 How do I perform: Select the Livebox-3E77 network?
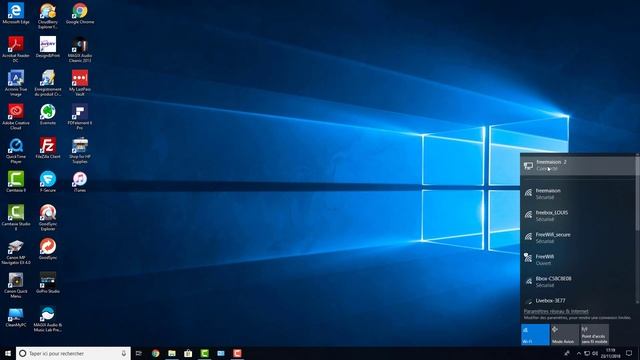[x=578, y=301]
